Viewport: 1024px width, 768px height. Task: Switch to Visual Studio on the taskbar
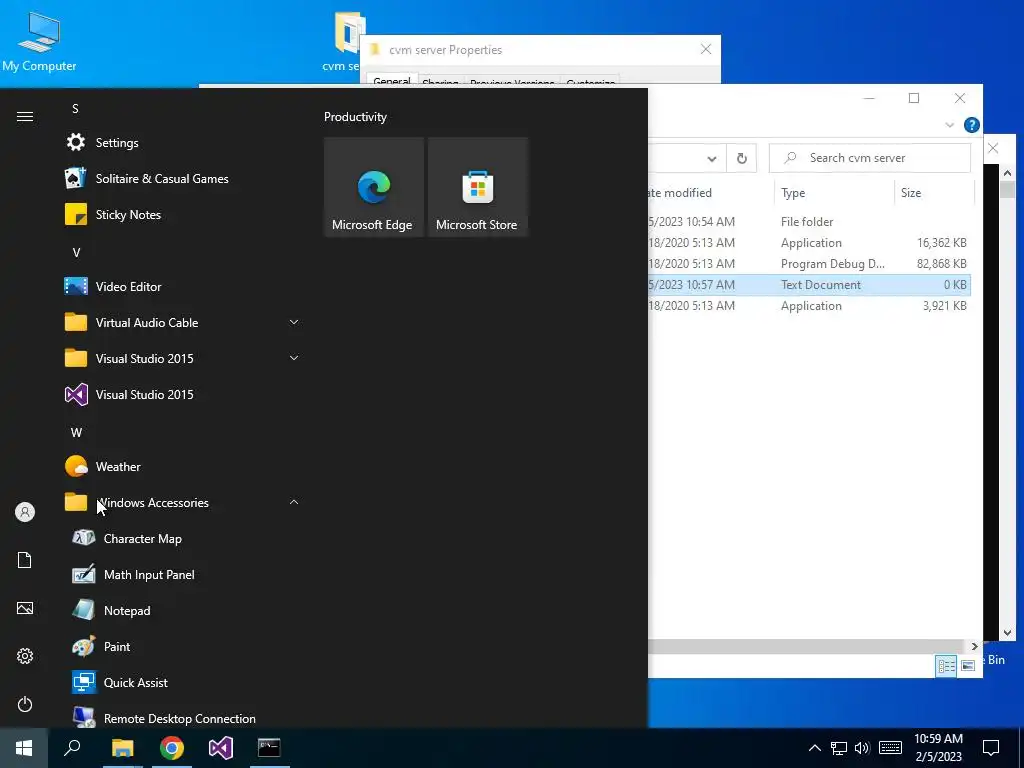221,748
